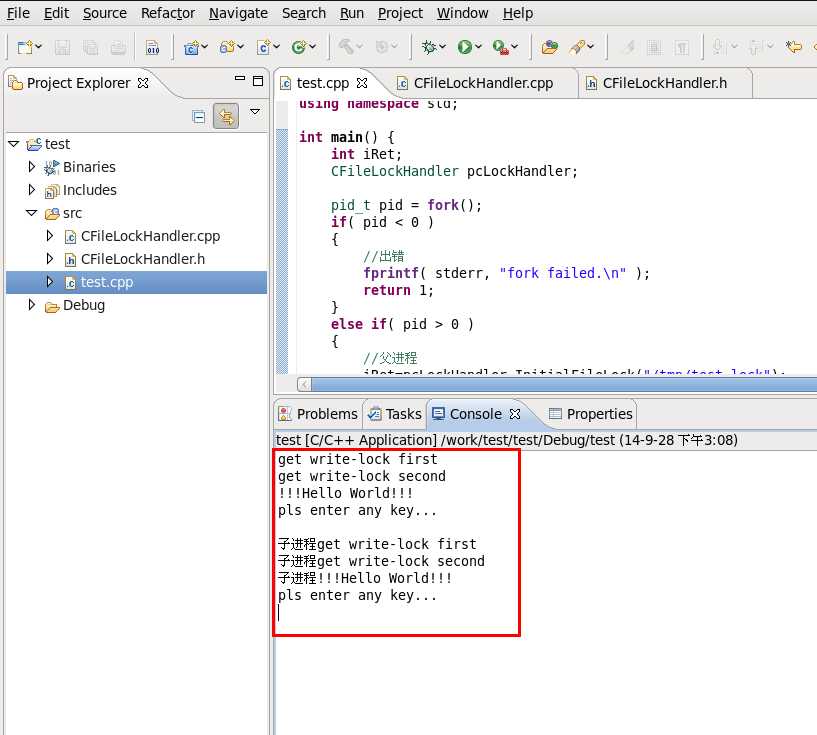Open the Debug configurations dropdown arrow
Screen dimensions: 817x735
[x=443, y=47]
